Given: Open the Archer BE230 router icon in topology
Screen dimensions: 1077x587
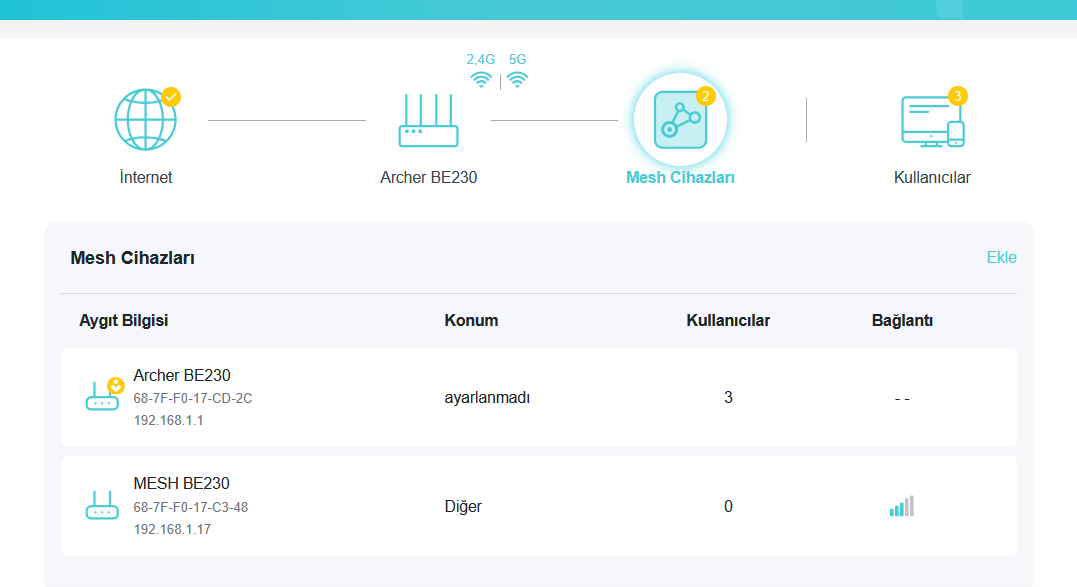Looking at the screenshot, I should [x=429, y=120].
